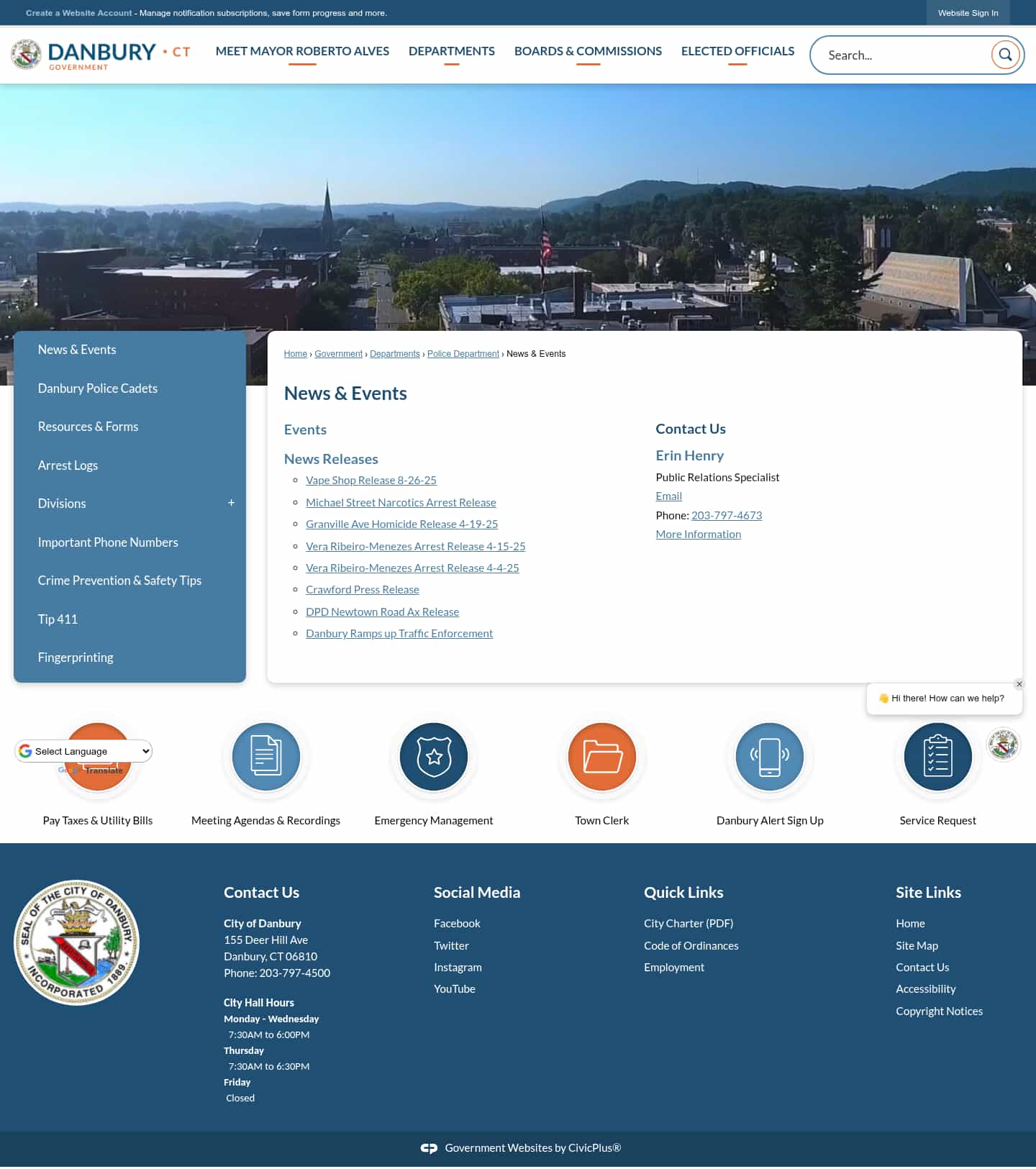Open Facebook link in footer
Viewport: 1036px width, 1169px height.
(457, 924)
